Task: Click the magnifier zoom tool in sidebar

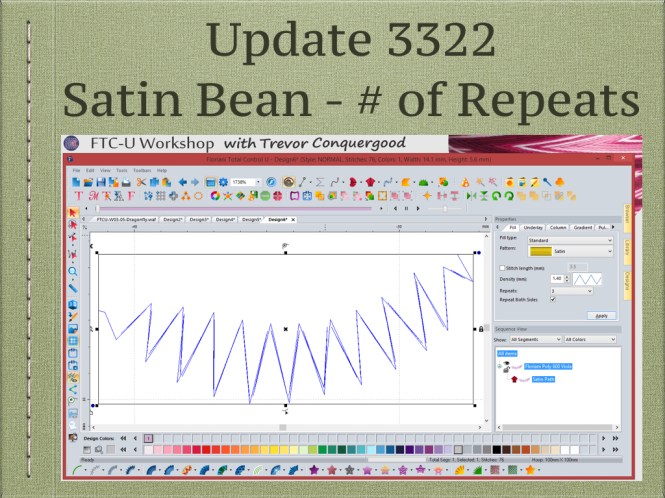Action: (x=73, y=271)
